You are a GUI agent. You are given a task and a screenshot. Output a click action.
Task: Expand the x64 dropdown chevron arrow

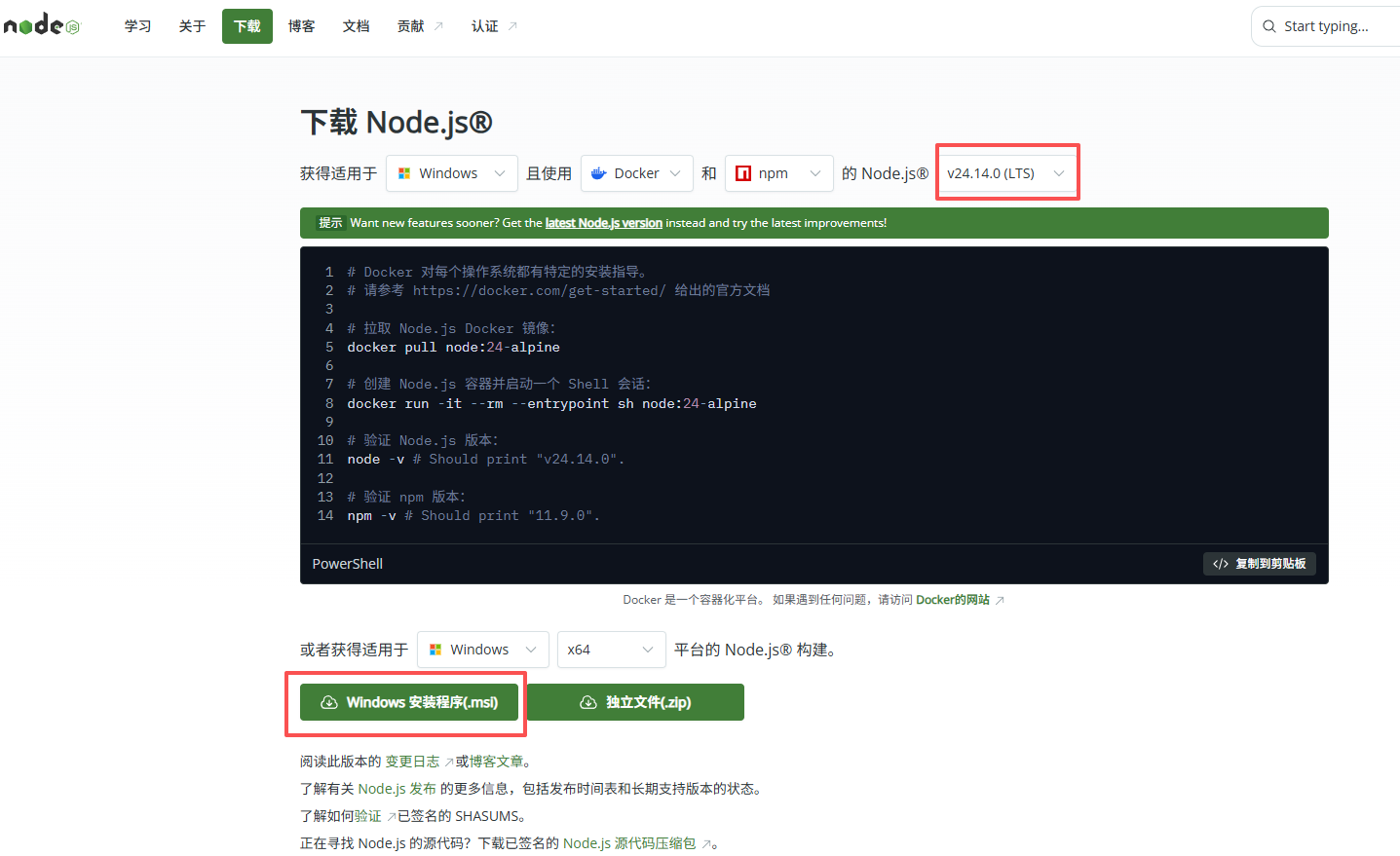pos(648,650)
